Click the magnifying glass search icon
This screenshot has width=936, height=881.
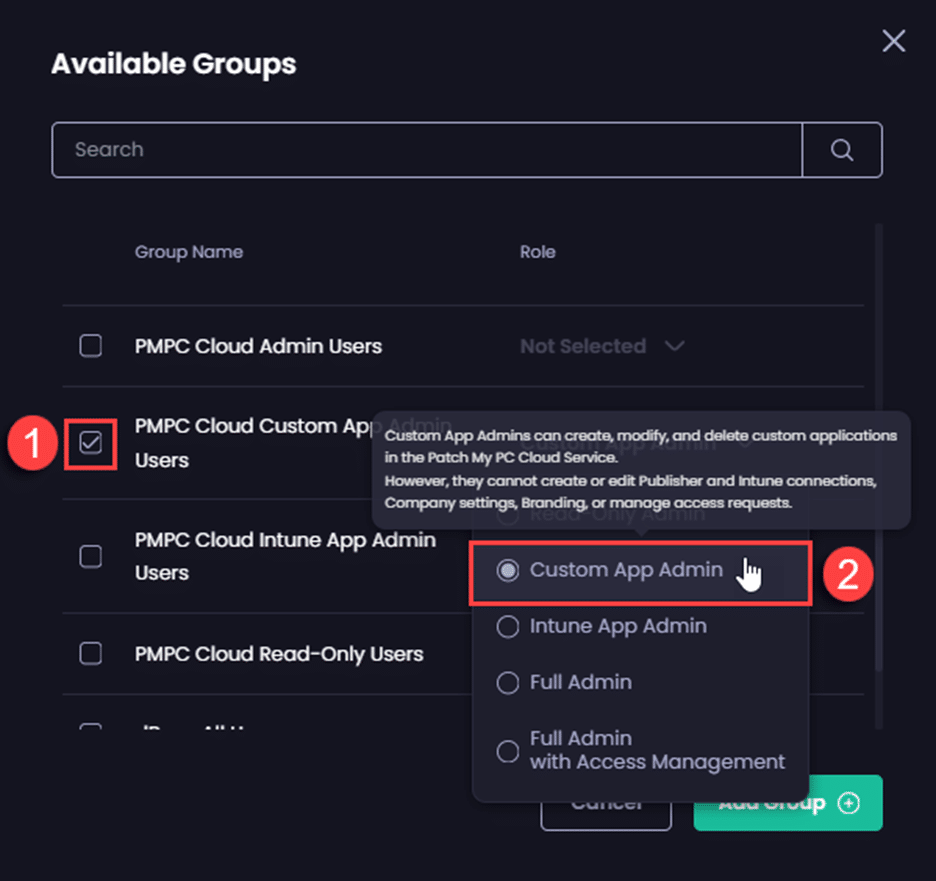842,150
